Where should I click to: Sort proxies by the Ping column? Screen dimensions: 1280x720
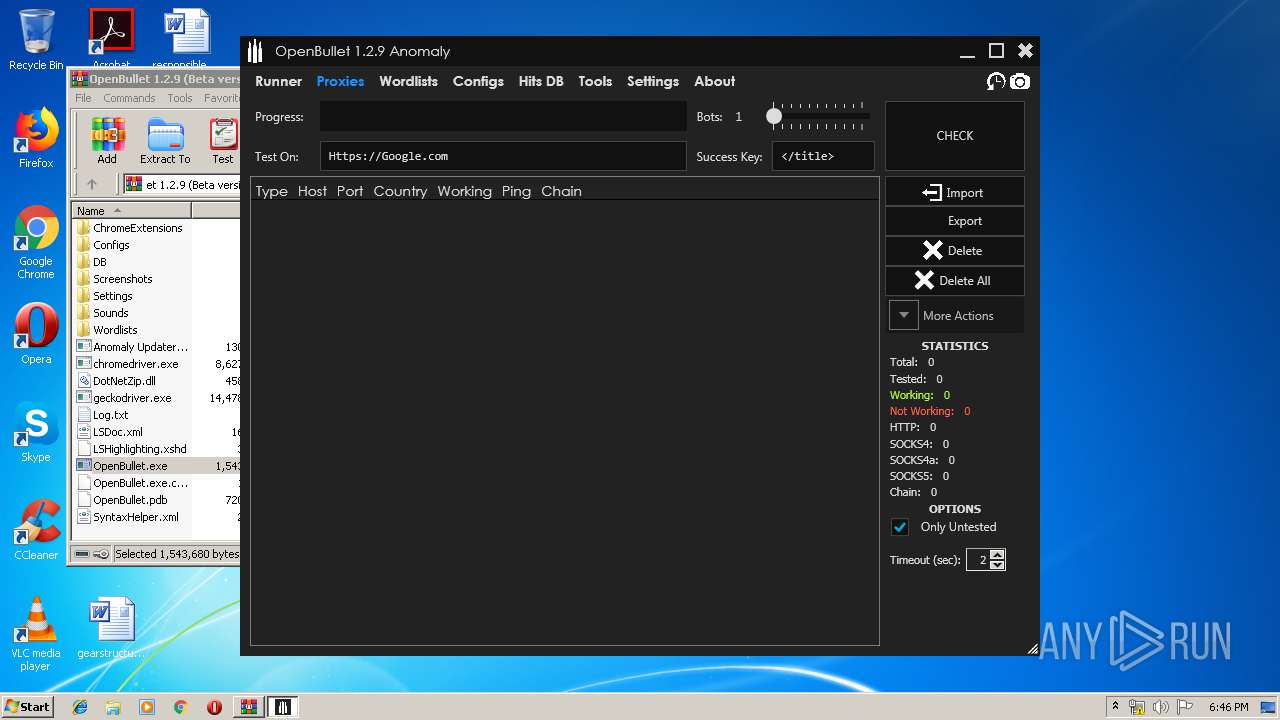coord(516,191)
